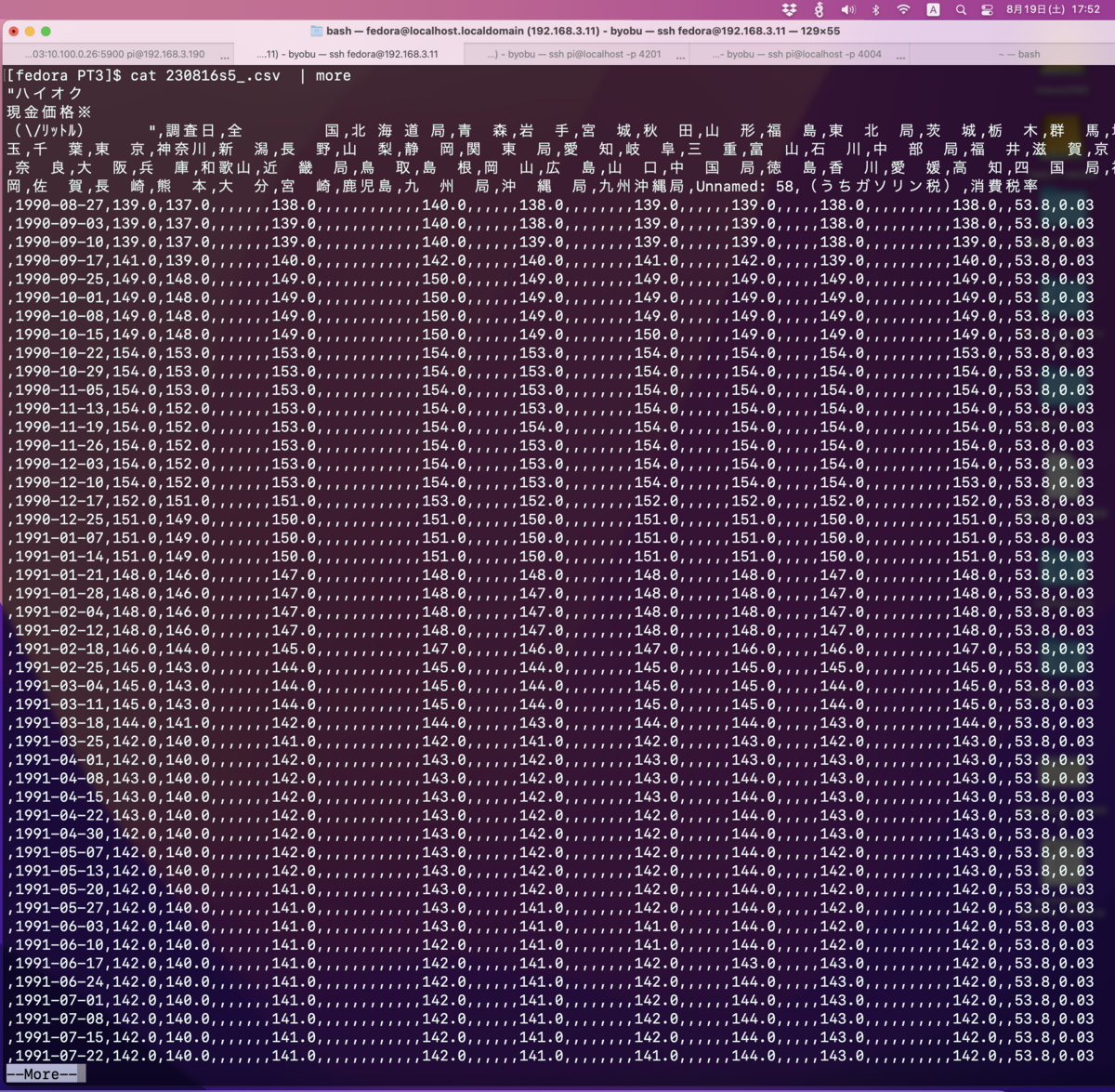Screen dimensions: 1115x1092
Task: Open the Dropbox icon in the menu bar
Action: click(x=788, y=9)
